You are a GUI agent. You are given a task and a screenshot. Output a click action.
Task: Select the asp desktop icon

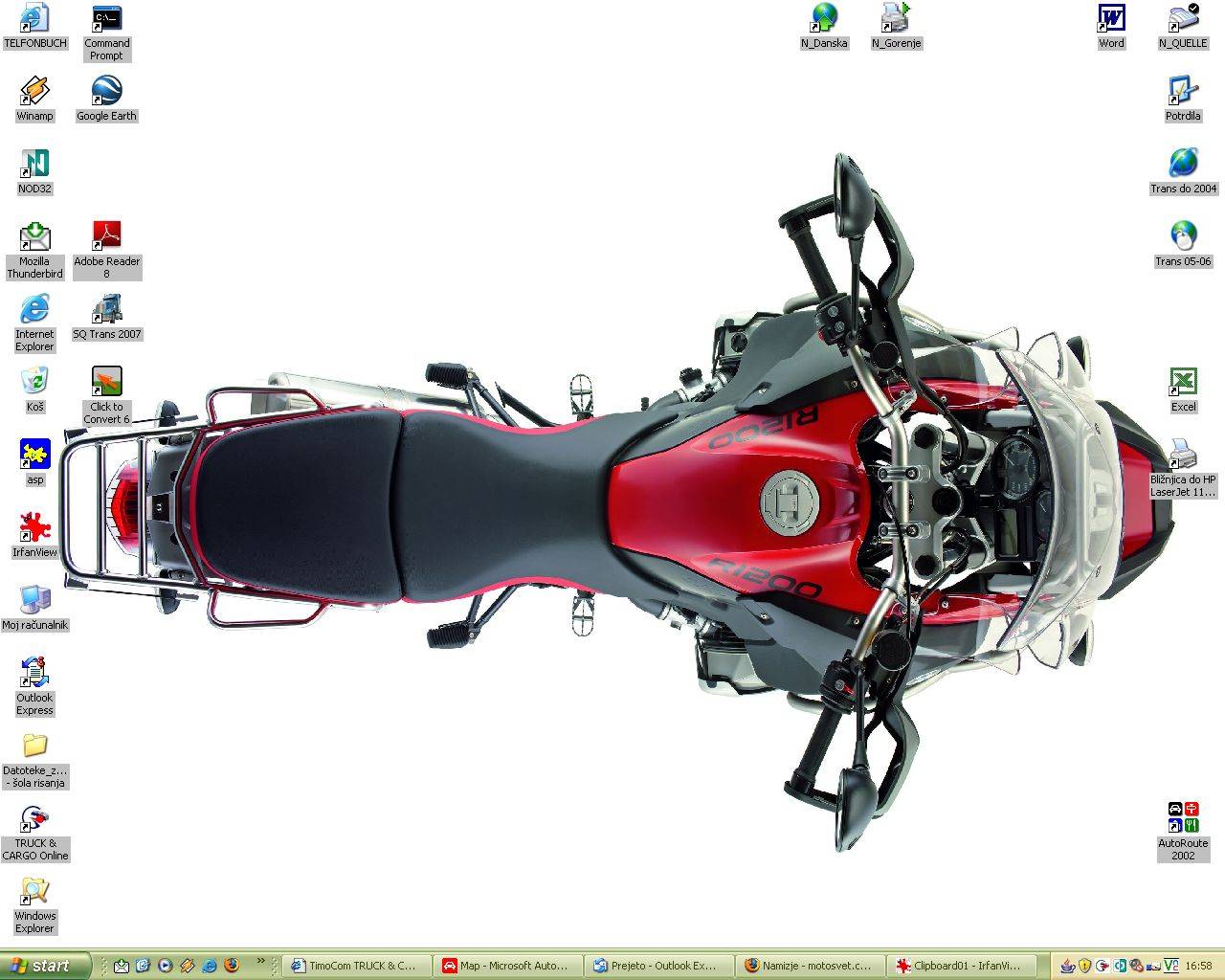34,463
